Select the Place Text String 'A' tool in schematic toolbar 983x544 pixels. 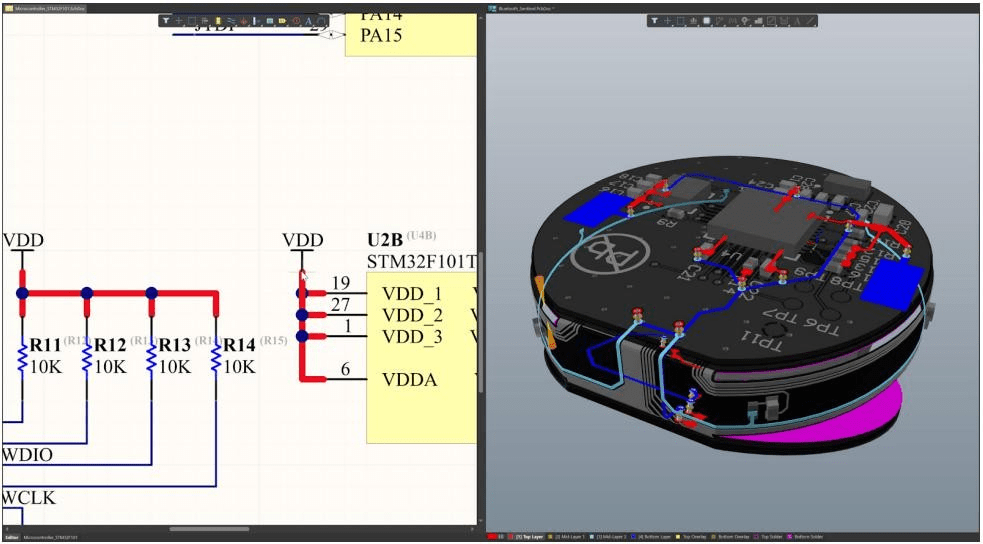pyautogui.click(x=308, y=21)
